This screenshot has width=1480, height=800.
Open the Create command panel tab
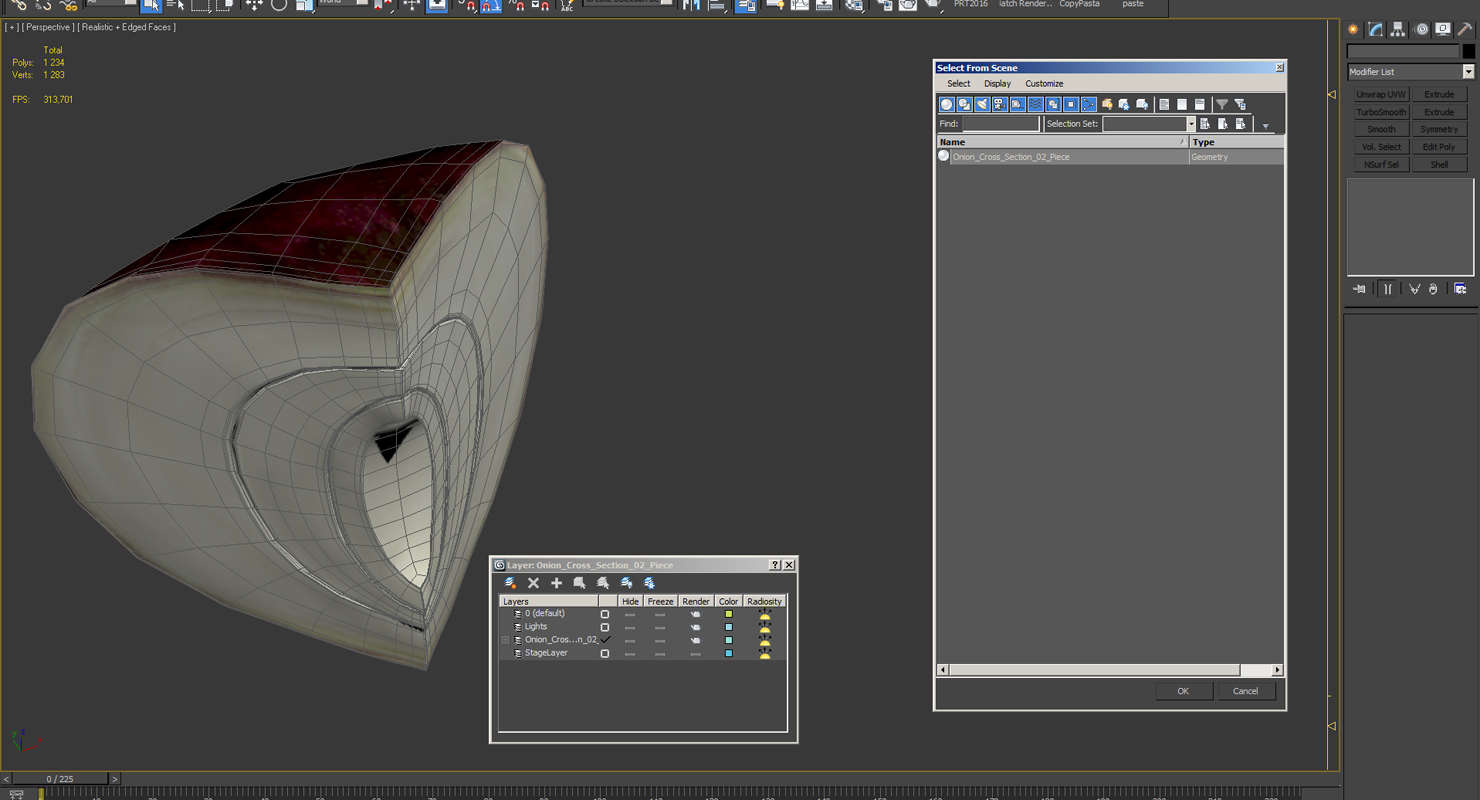(x=1353, y=29)
